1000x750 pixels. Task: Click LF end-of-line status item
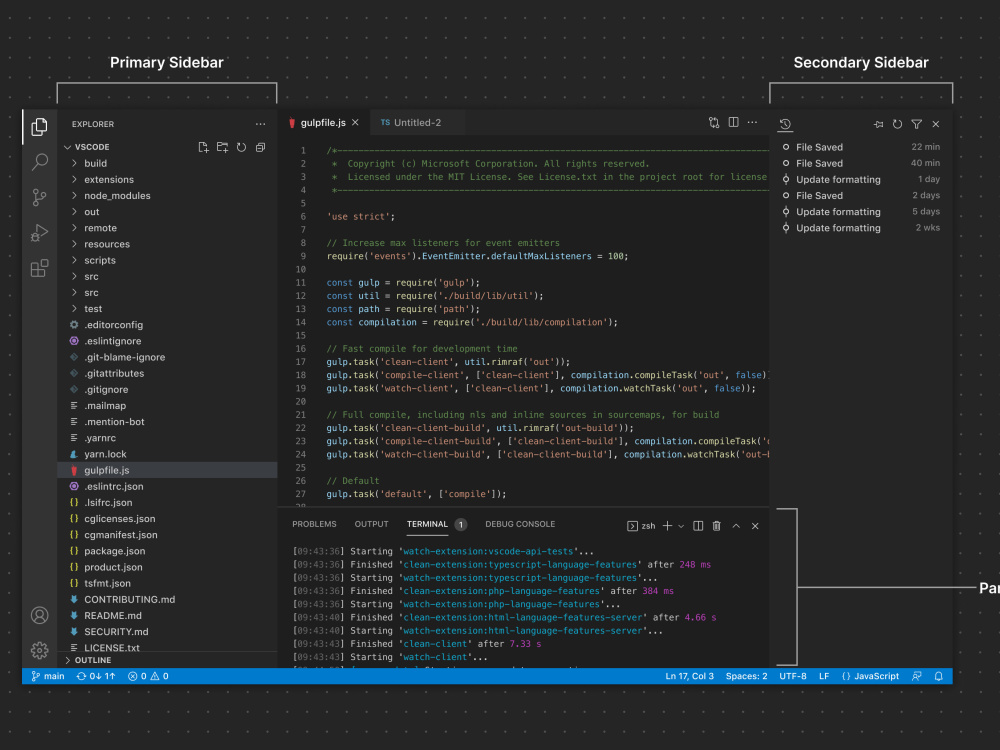(x=824, y=676)
